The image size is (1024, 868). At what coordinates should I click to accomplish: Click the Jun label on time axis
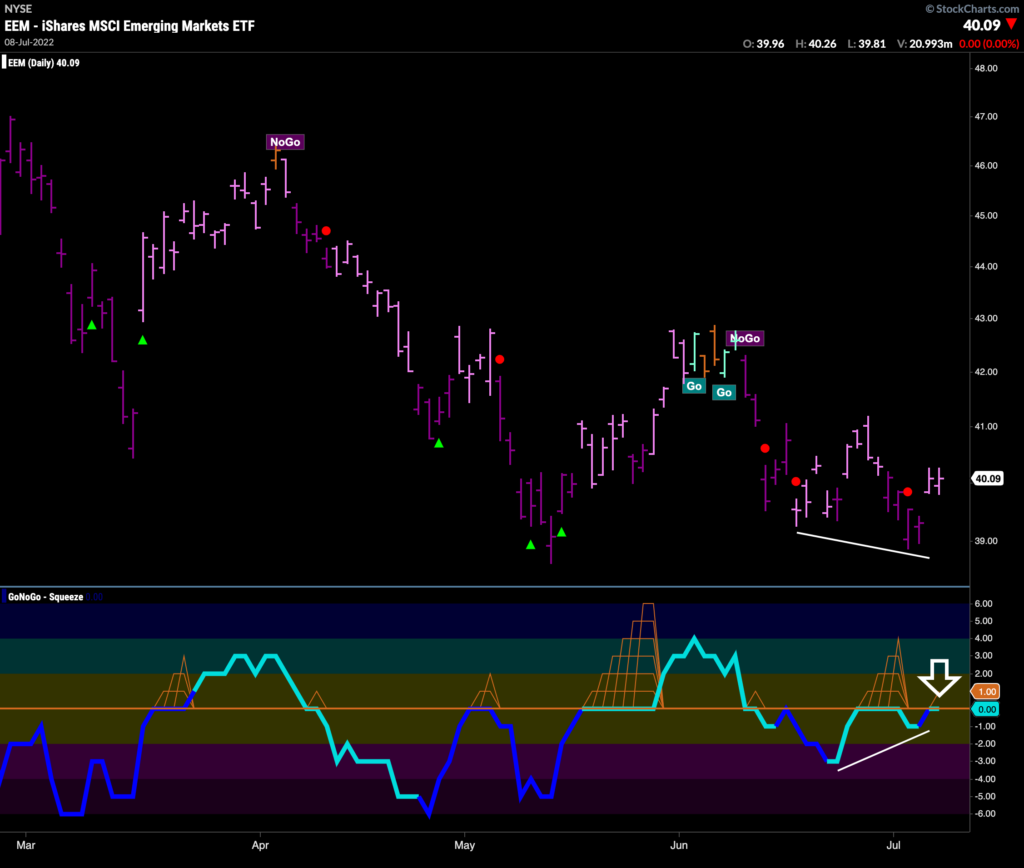pos(679,845)
